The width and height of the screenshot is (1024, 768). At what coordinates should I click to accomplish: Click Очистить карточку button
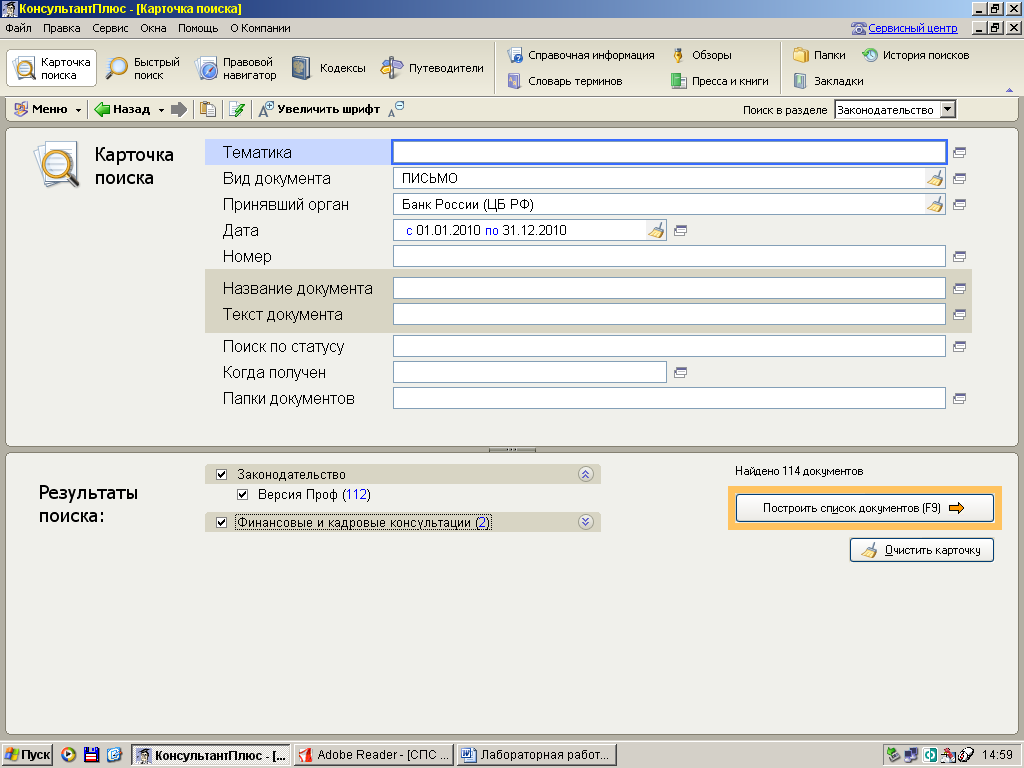click(x=921, y=550)
